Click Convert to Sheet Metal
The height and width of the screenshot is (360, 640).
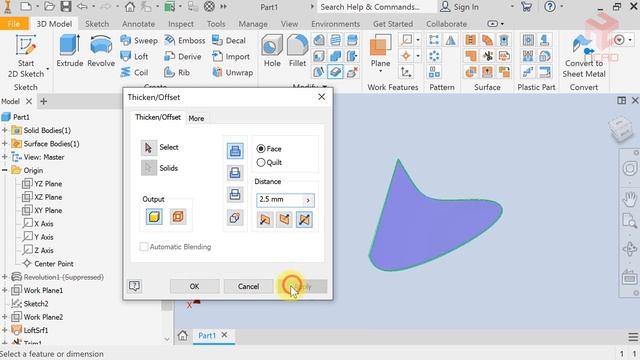(584, 56)
